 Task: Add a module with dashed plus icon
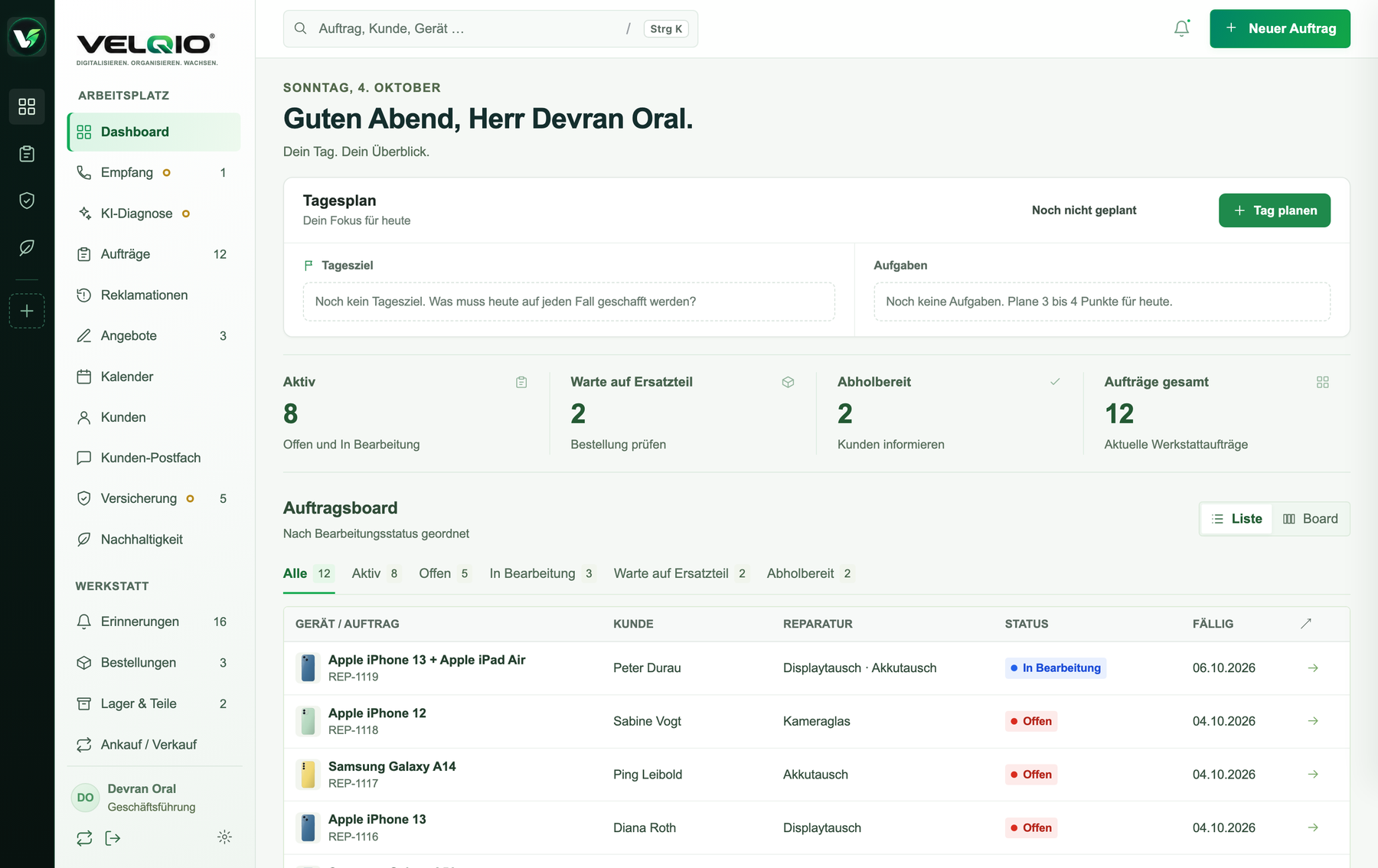[27, 311]
